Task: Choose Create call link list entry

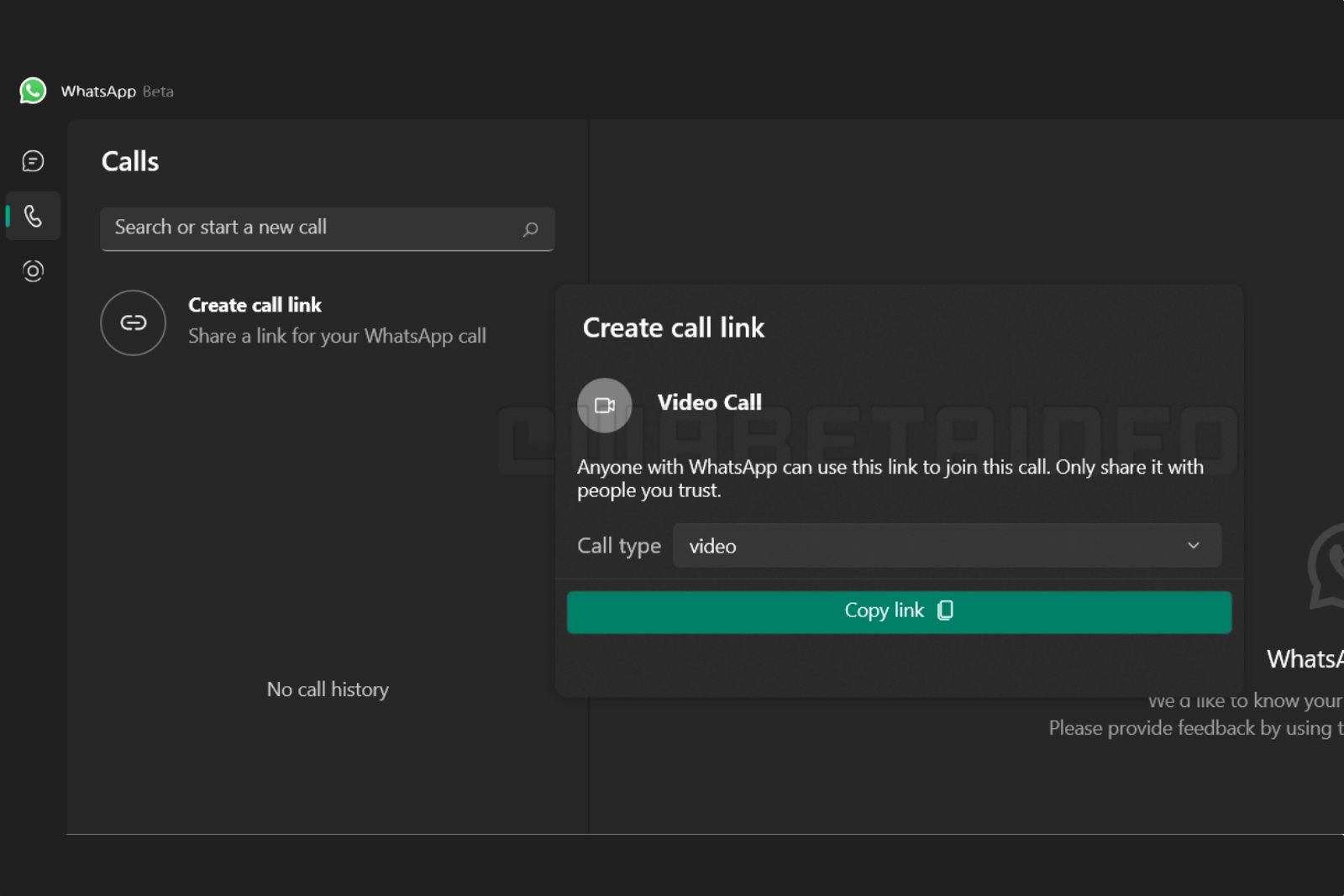Action: 328,322
